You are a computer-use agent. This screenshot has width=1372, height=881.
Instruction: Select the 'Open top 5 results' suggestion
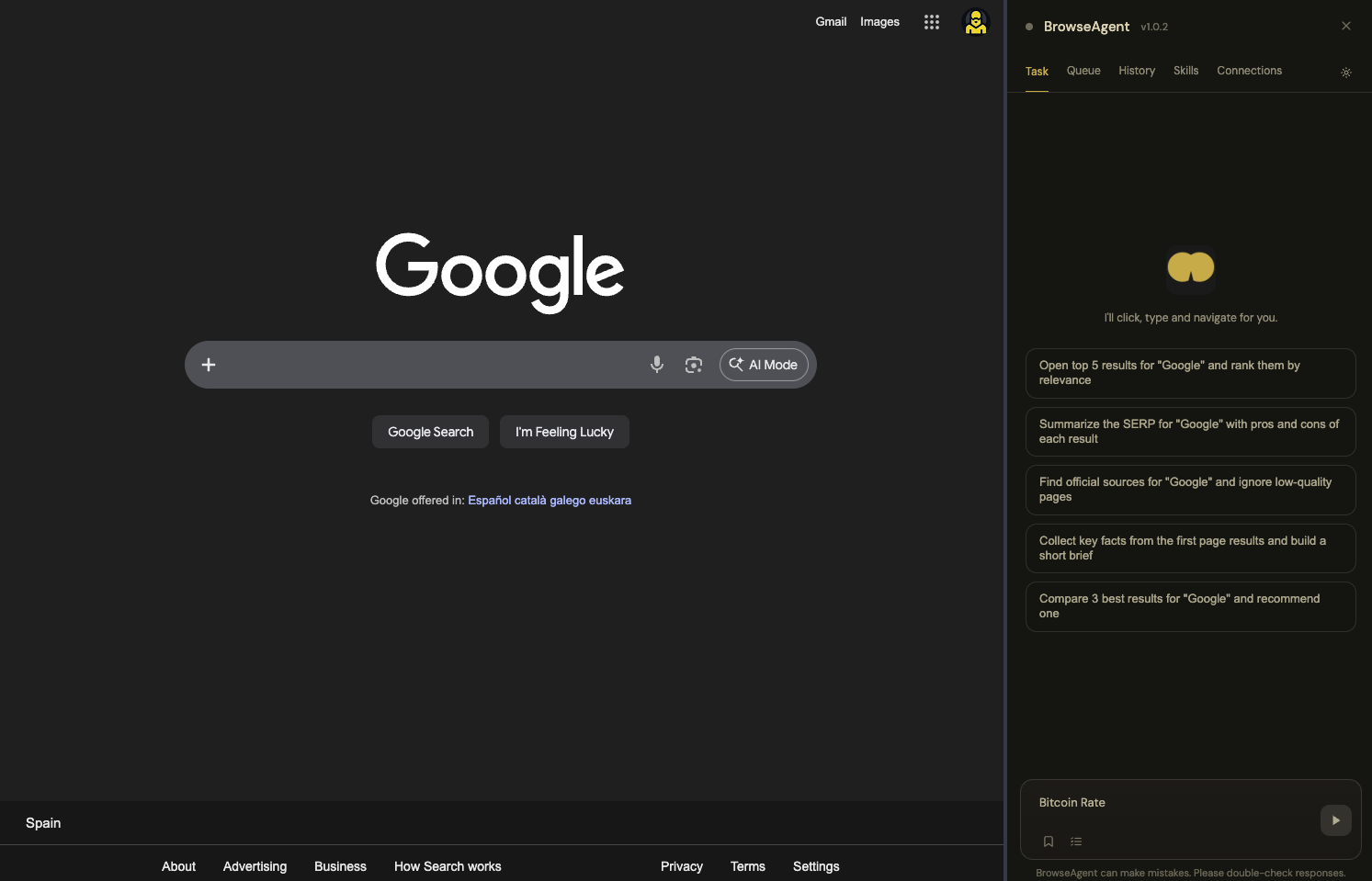tap(1190, 373)
